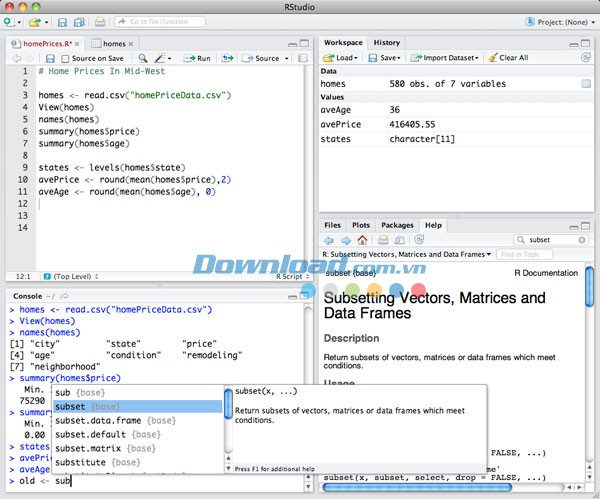Open the Source button dropdown arrow
This screenshot has height=499, width=600.
pos(286,59)
